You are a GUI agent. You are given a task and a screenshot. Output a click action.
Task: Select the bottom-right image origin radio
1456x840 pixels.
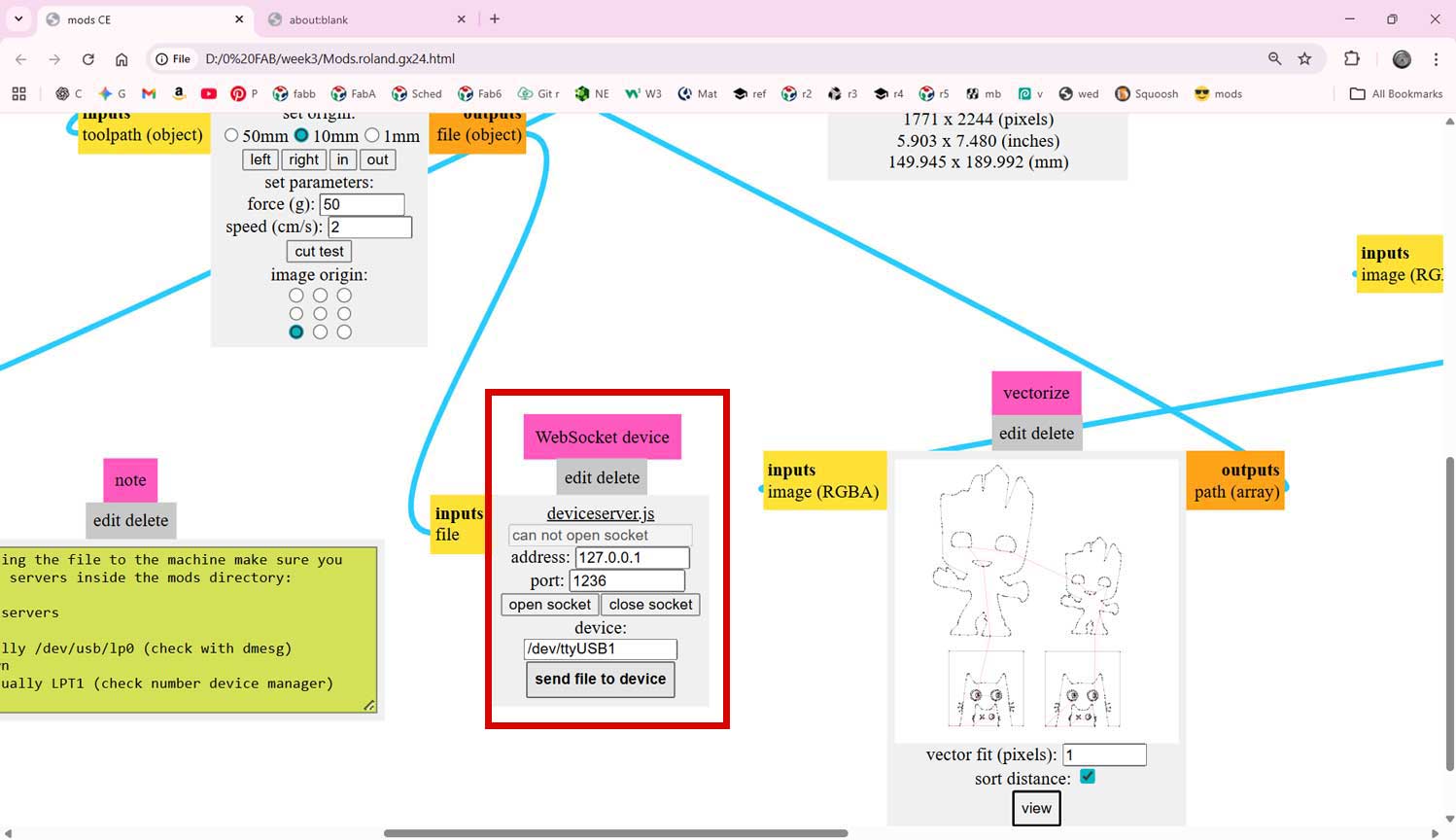[344, 332]
